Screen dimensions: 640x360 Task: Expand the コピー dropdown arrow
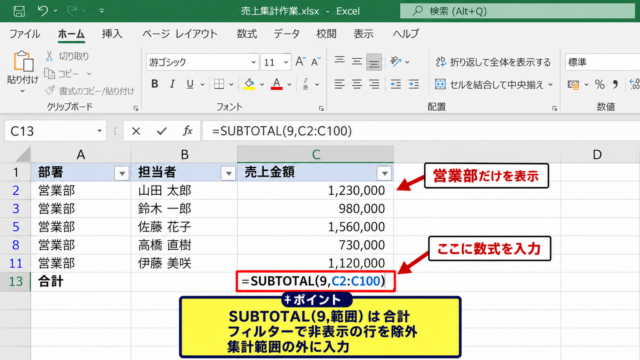point(89,74)
